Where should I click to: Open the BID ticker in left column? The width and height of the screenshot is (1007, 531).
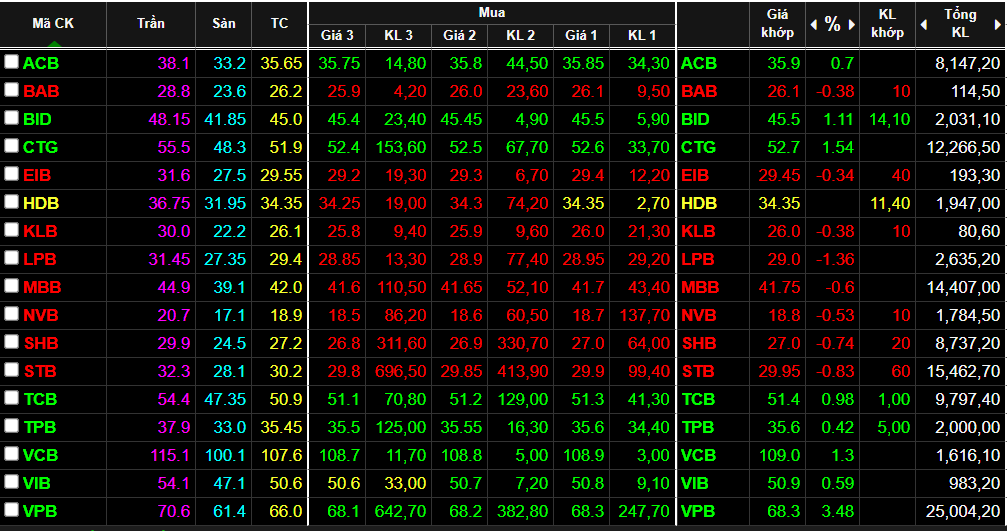(39, 119)
